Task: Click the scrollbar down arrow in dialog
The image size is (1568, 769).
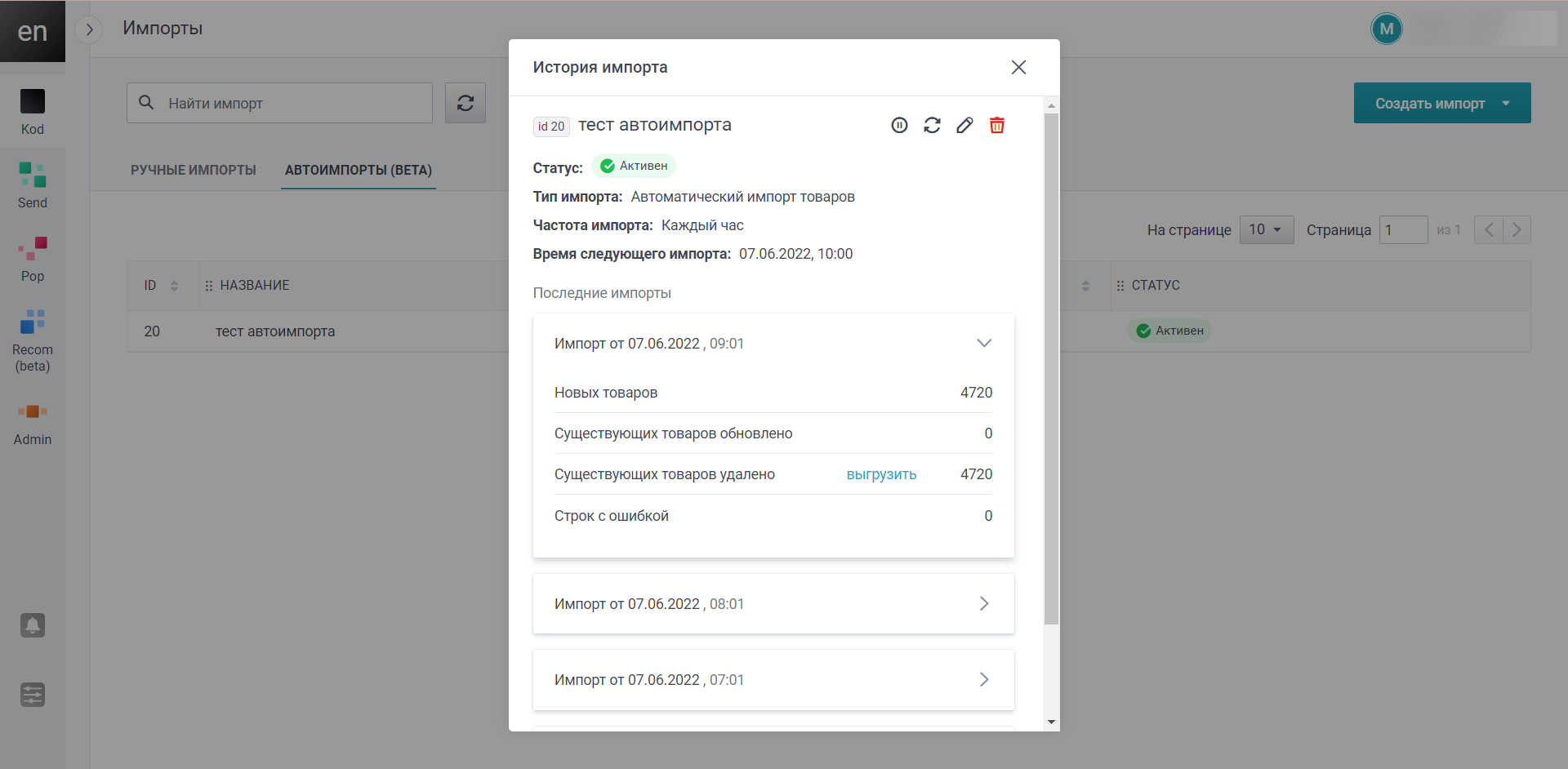Action: pyautogui.click(x=1051, y=722)
